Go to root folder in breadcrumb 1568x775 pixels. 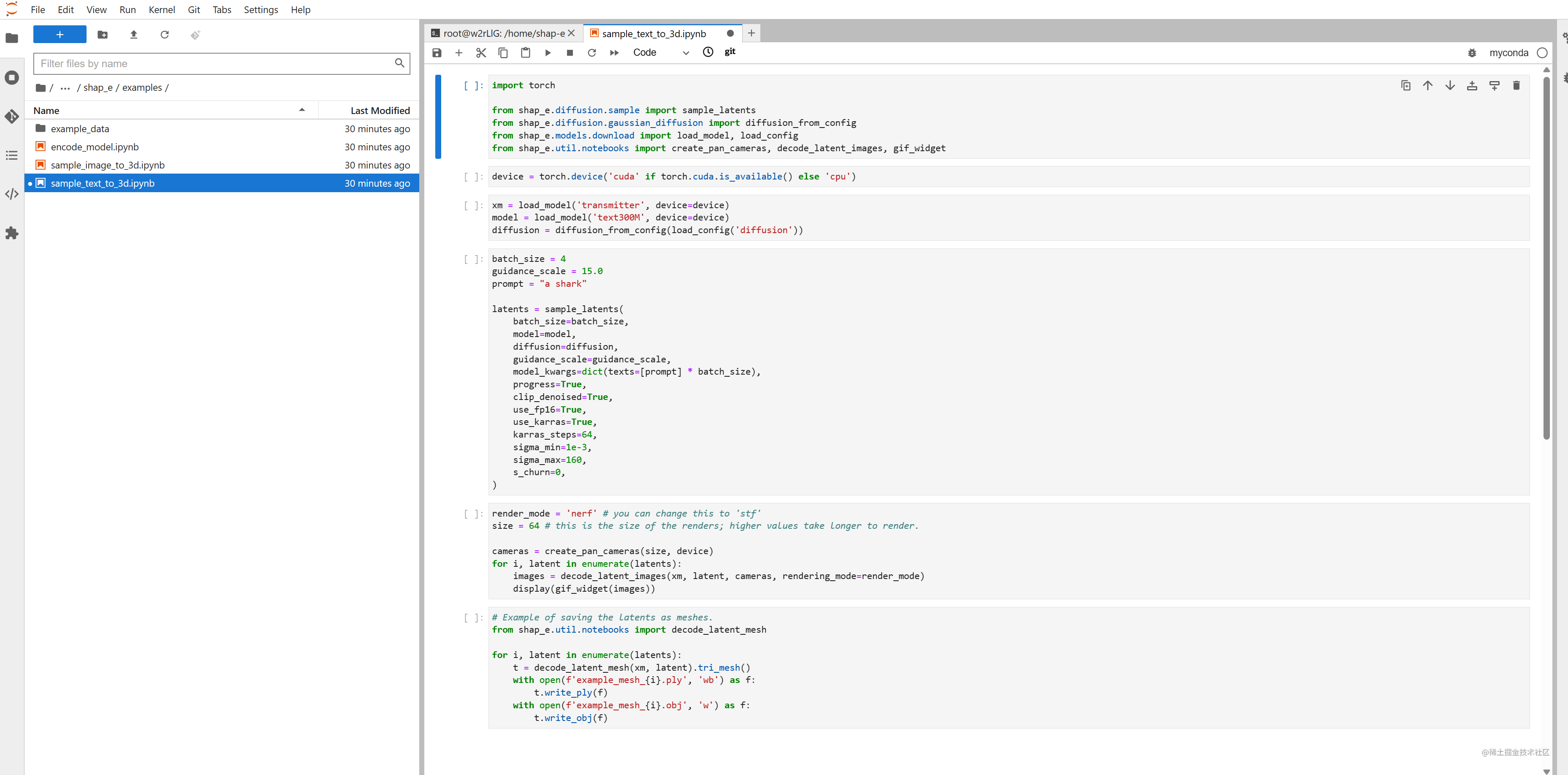[x=41, y=88]
